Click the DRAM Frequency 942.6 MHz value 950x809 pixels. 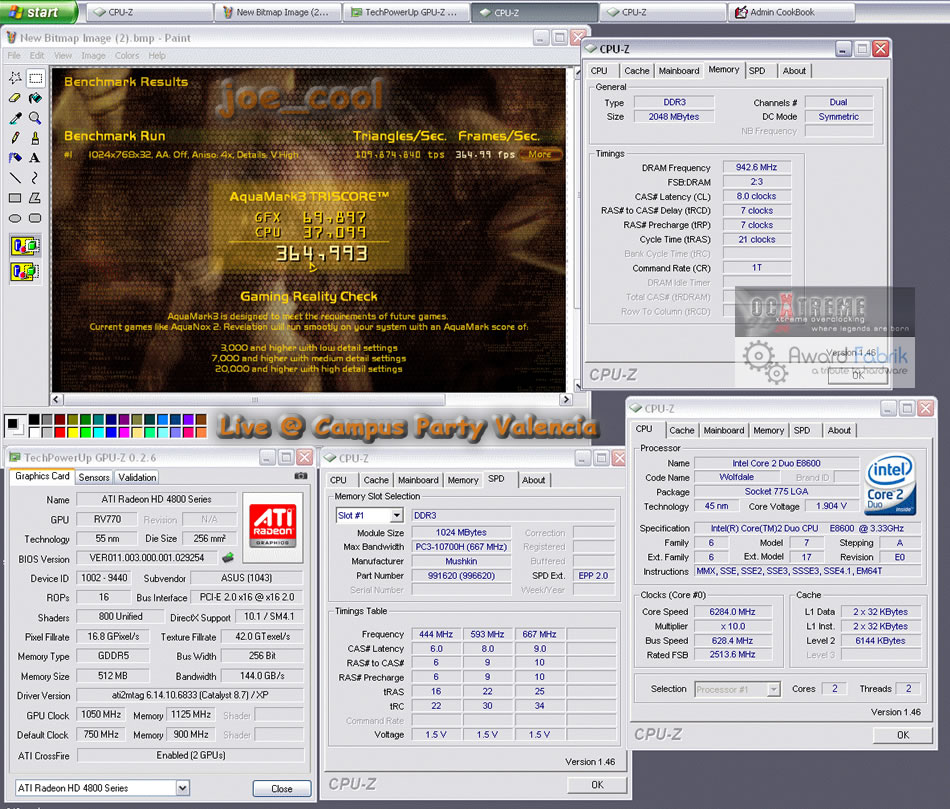pos(756,167)
